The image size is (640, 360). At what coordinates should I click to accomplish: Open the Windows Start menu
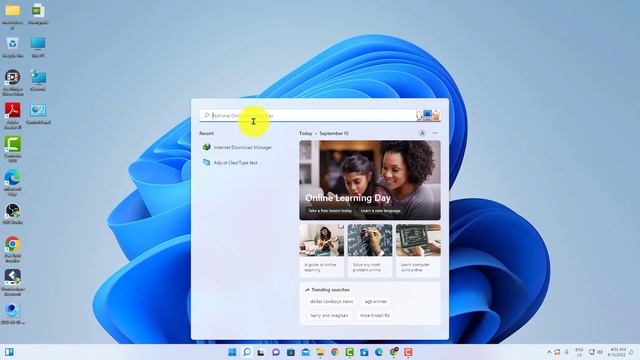click(x=232, y=352)
